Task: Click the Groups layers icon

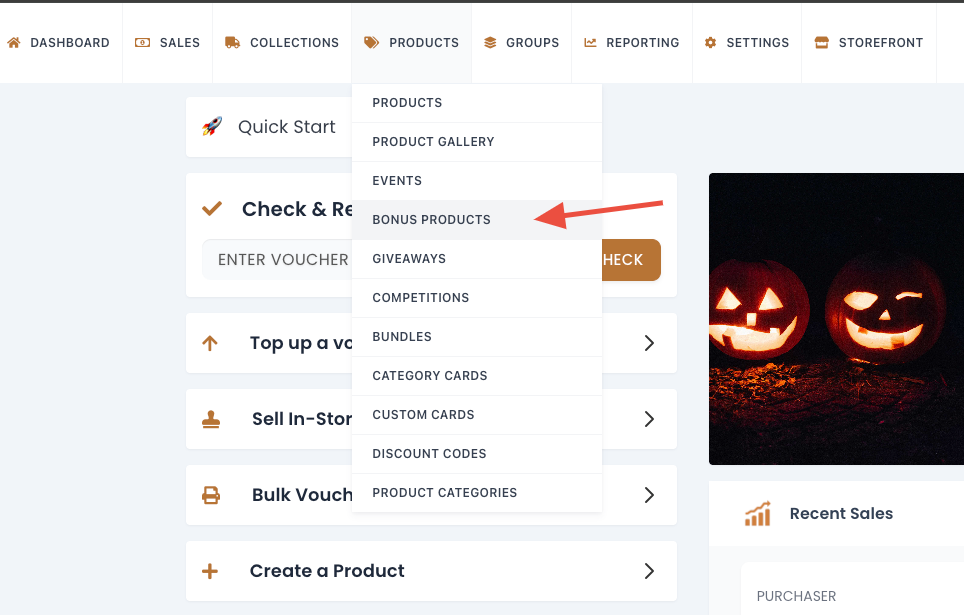Action: point(490,43)
